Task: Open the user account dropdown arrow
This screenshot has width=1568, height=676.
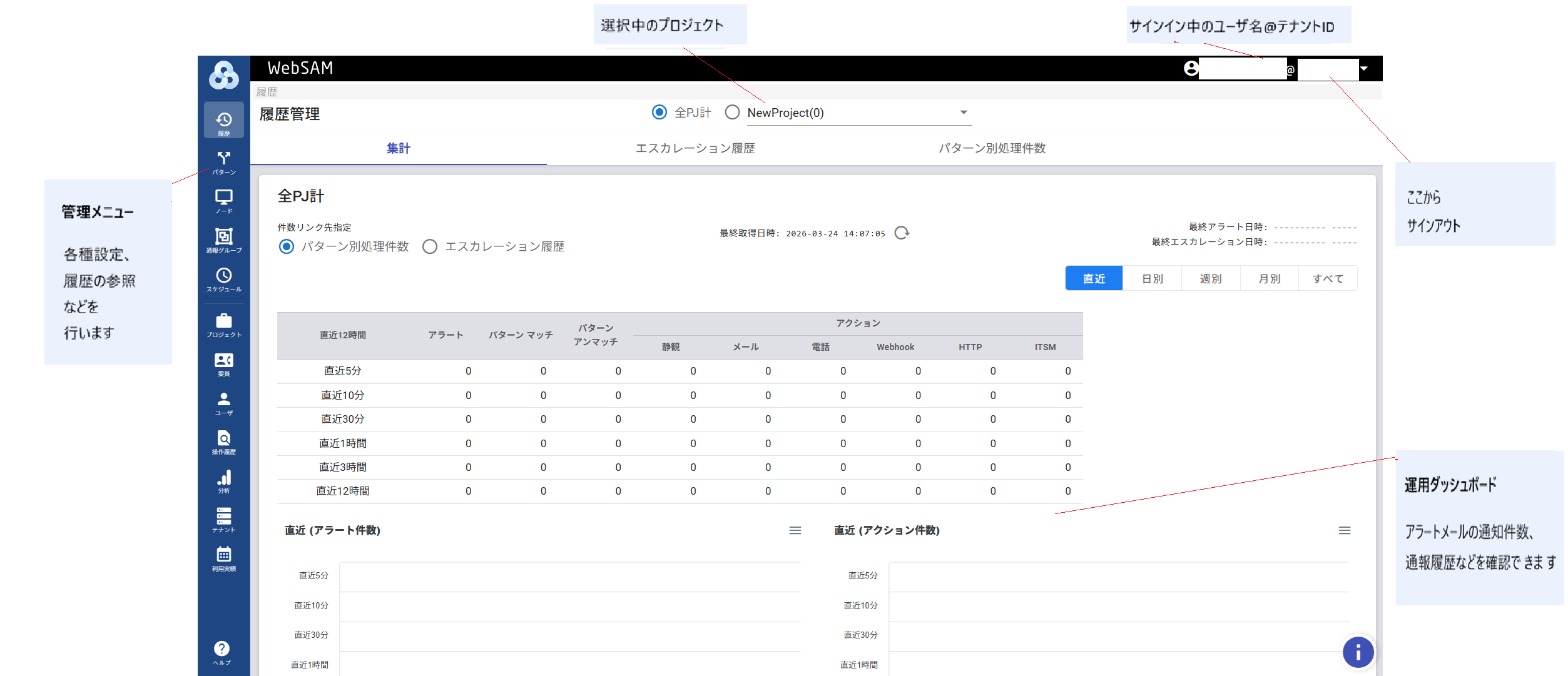Action: (x=1364, y=69)
